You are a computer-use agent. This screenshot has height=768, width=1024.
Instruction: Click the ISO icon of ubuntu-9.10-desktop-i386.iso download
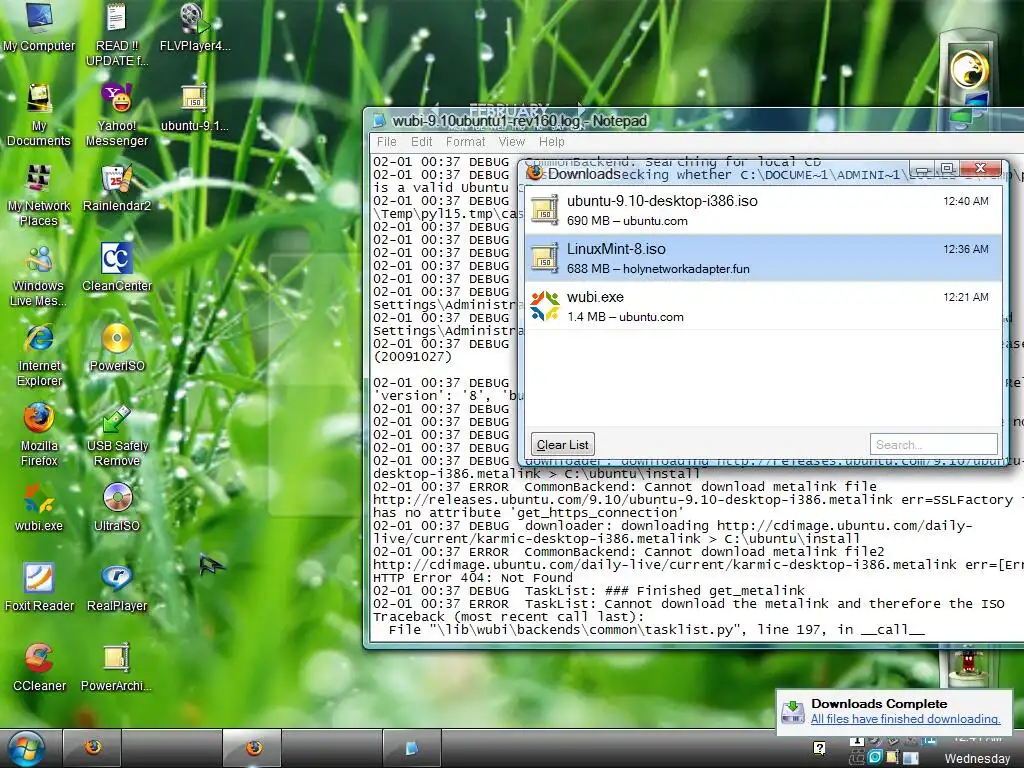(545, 210)
